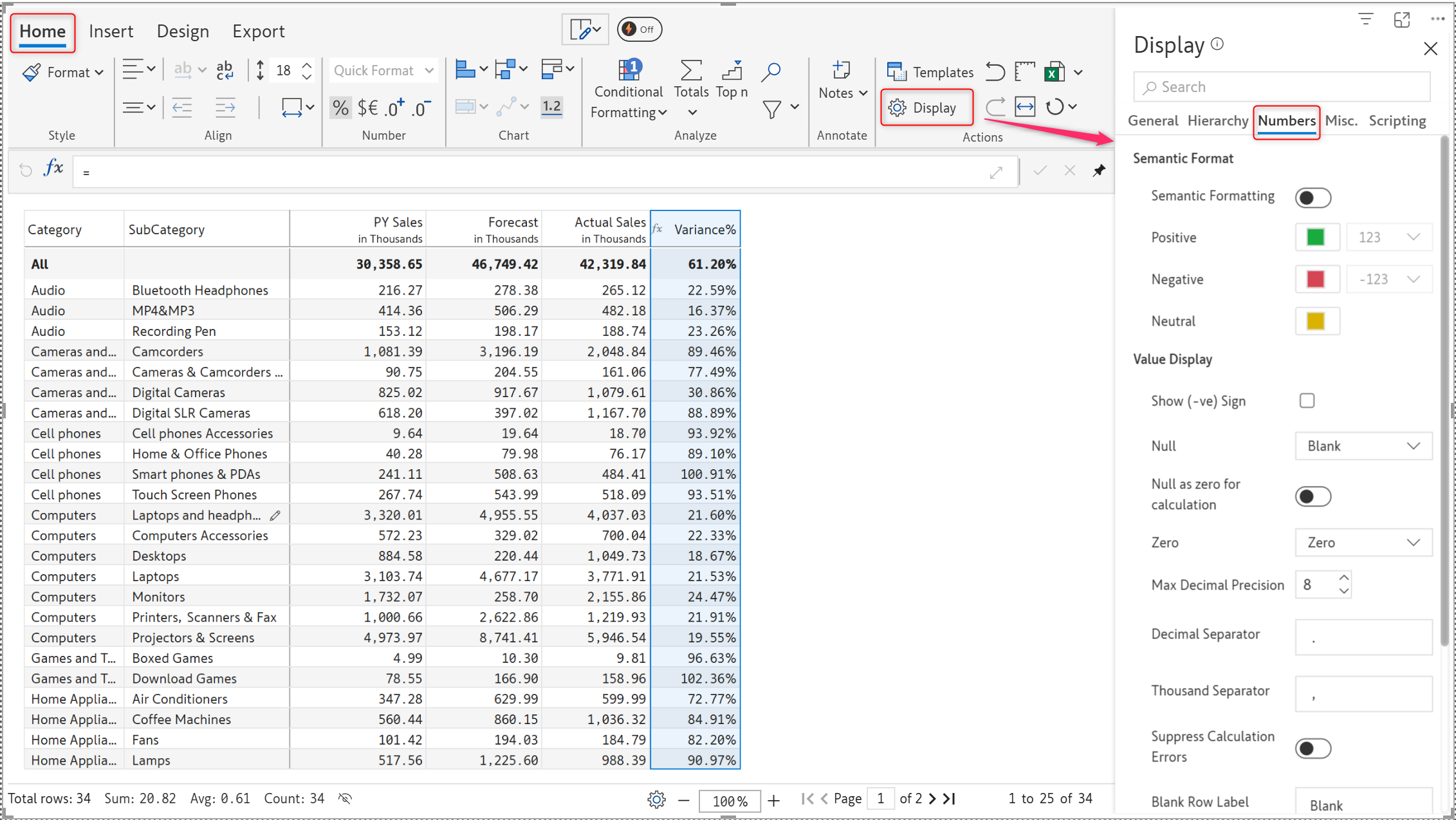Click the pin icon in formula bar

point(1099,171)
